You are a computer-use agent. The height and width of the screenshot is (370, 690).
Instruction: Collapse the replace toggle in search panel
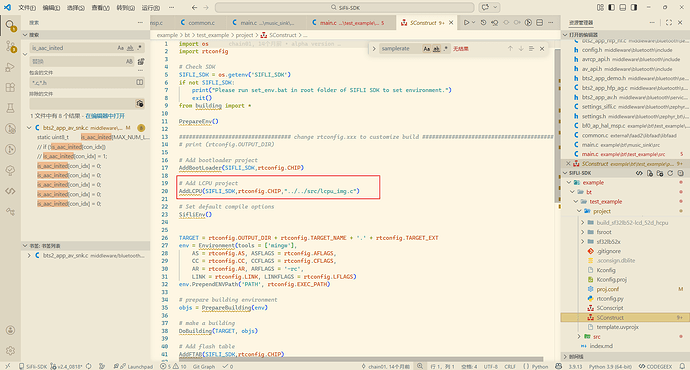[25, 55]
